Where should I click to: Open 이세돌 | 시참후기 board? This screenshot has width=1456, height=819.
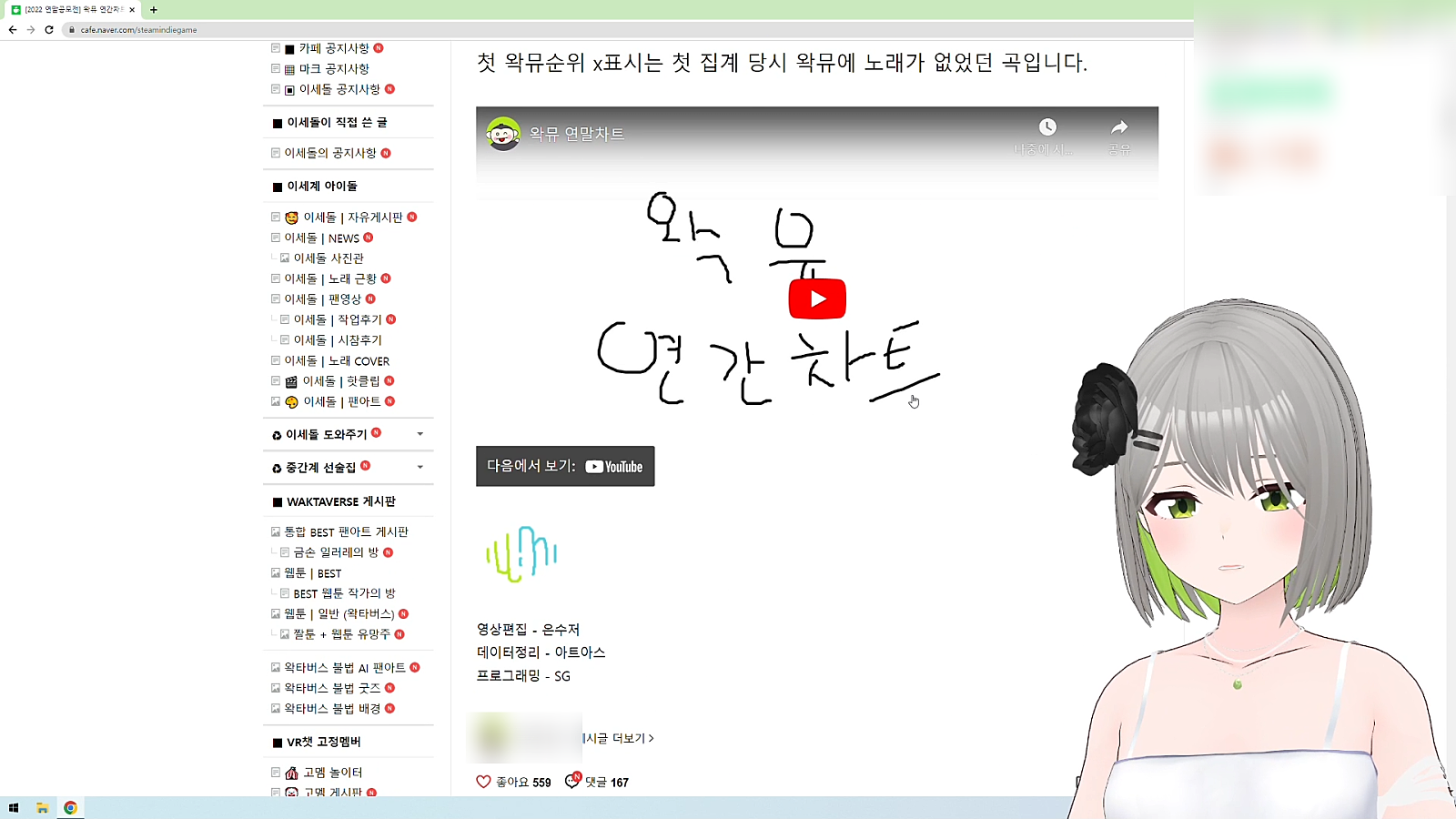coord(338,340)
